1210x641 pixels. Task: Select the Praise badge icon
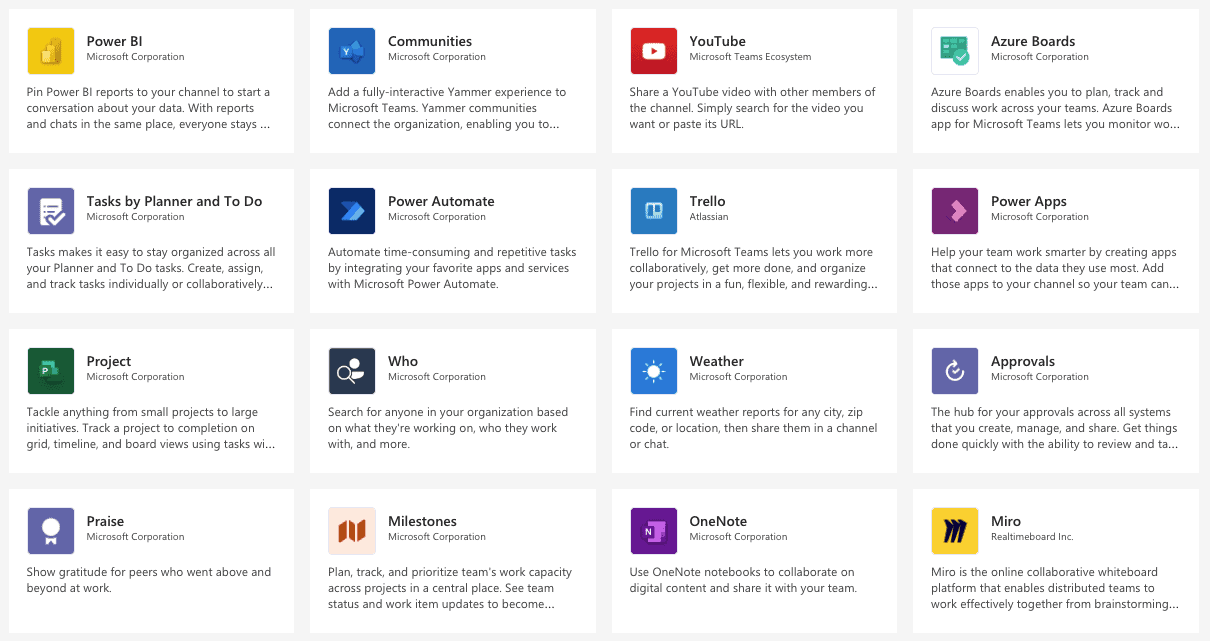(x=51, y=531)
